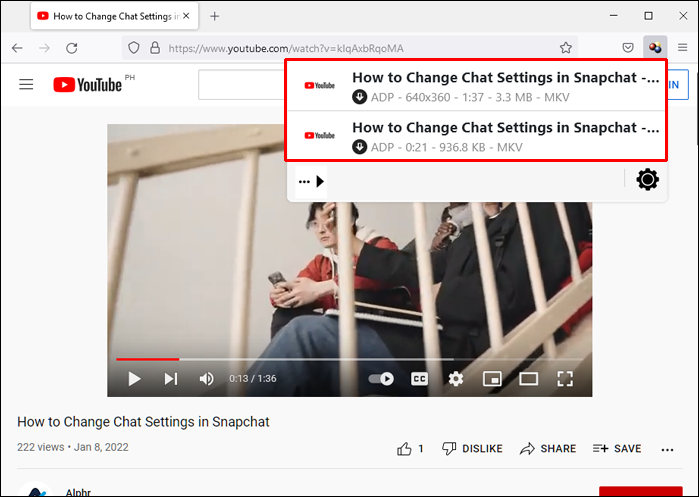699x497 pixels.
Task: Open a new browser tab
Action: click(214, 16)
